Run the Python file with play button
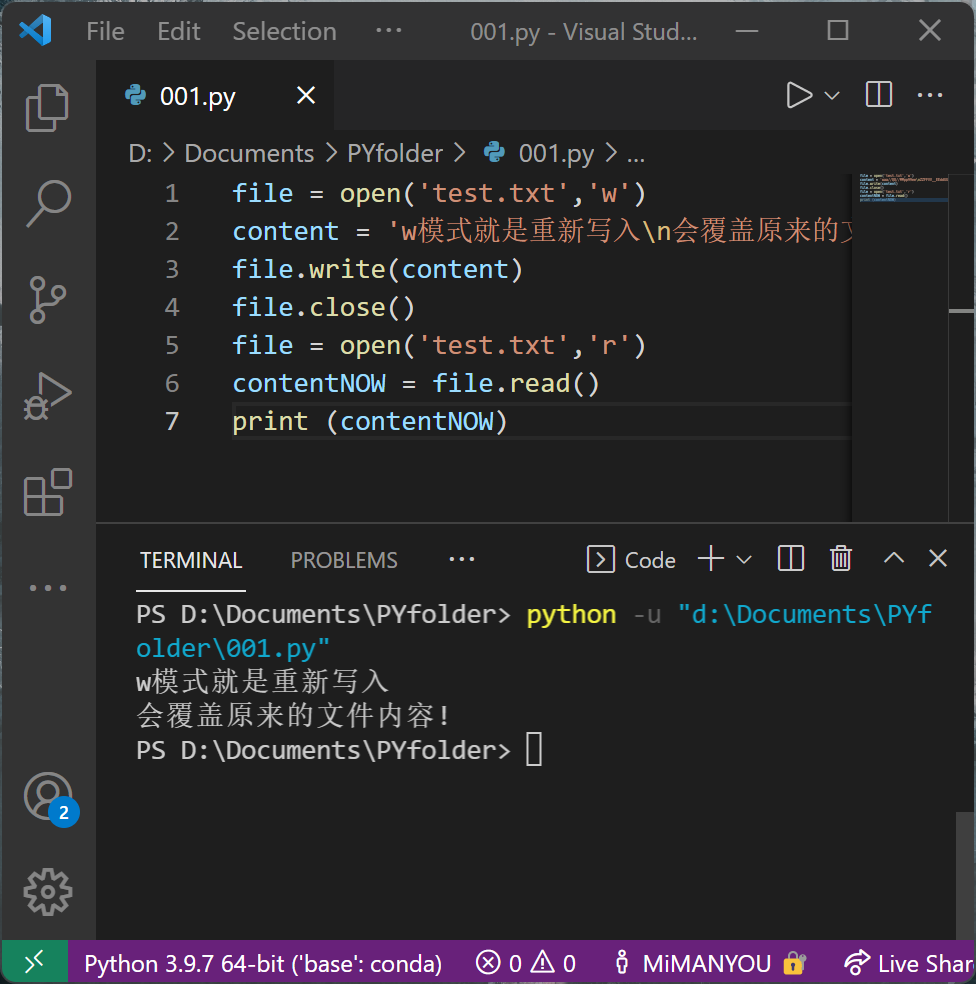 point(799,95)
